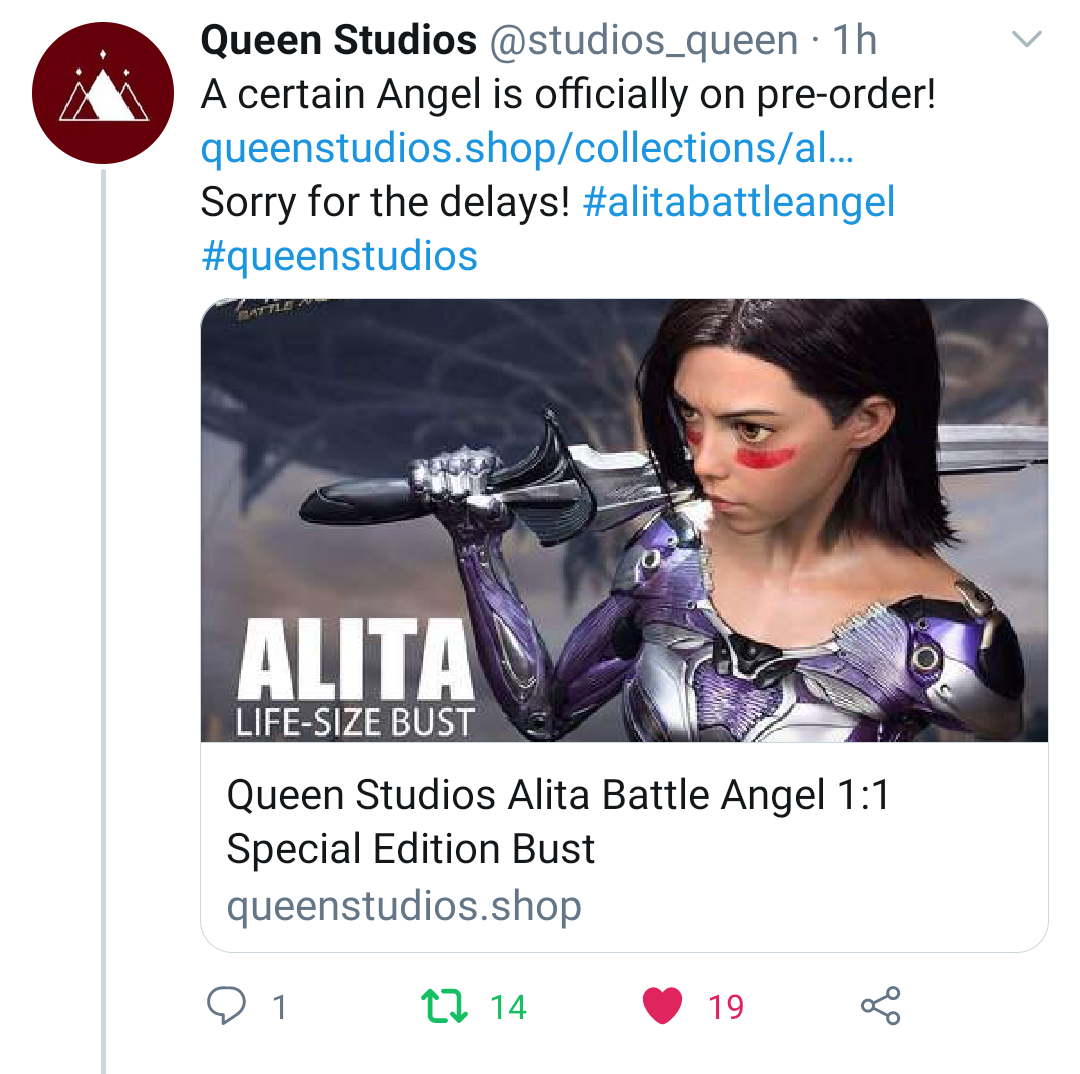Click the reply speech bubble icon
This screenshot has height=1074, width=1080.
[x=226, y=1006]
